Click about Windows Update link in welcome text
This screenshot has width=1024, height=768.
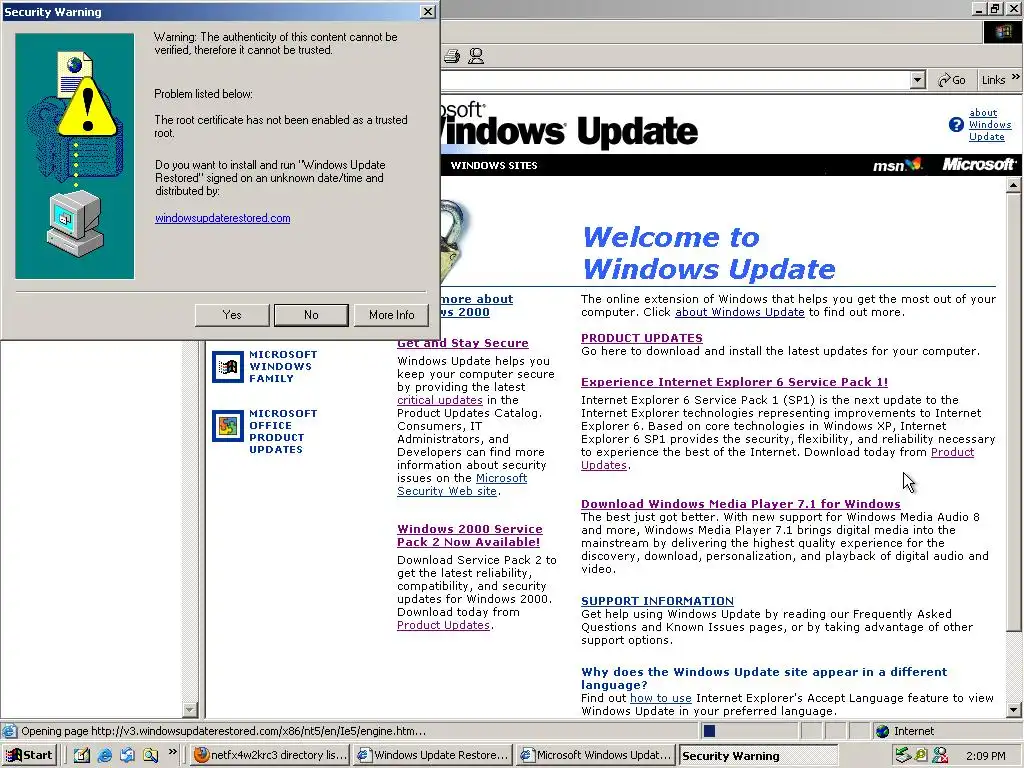[x=739, y=312]
